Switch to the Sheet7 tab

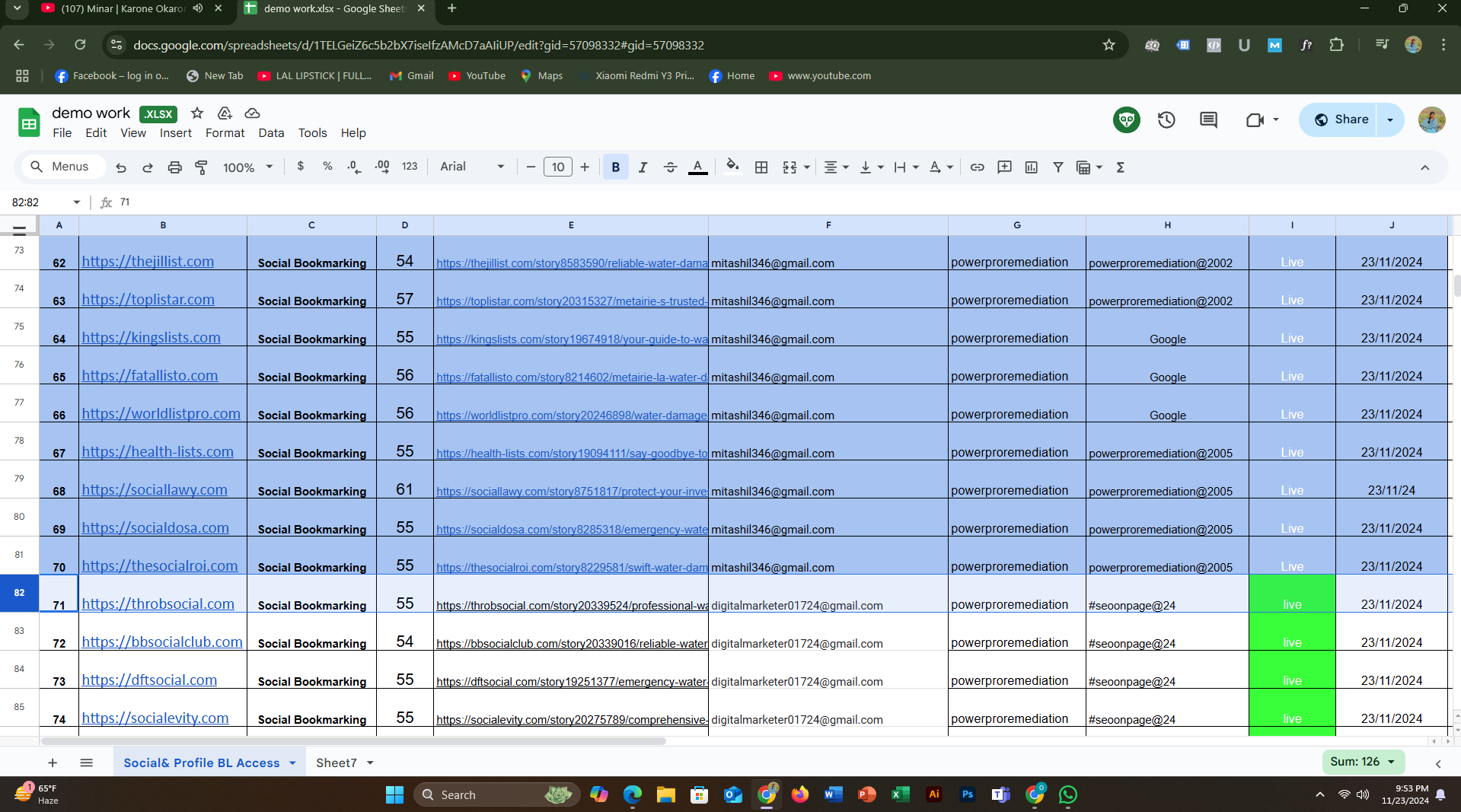click(x=337, y=763)
